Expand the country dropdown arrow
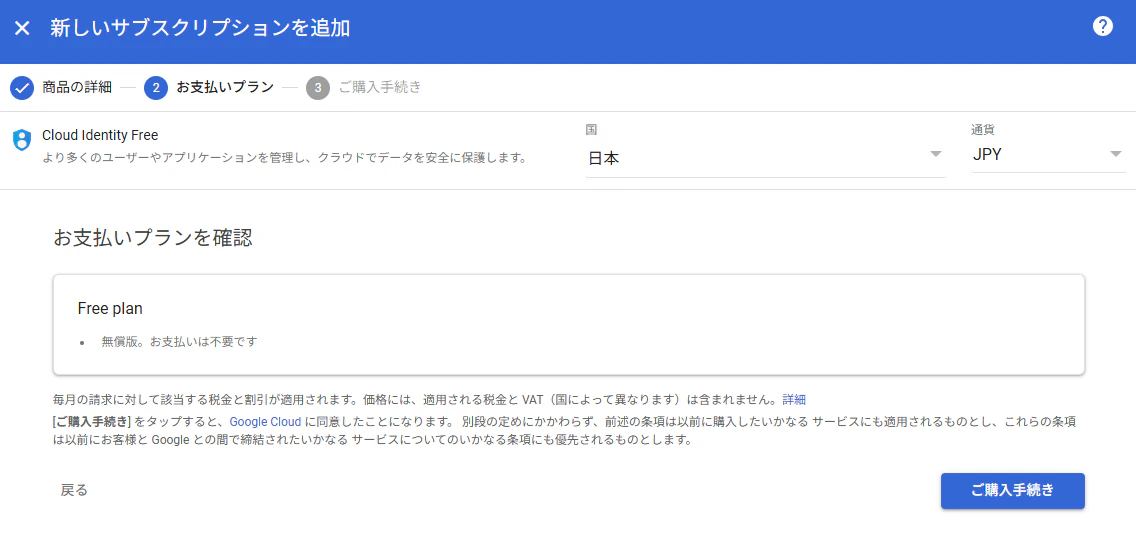 click(x=935, y=154)
